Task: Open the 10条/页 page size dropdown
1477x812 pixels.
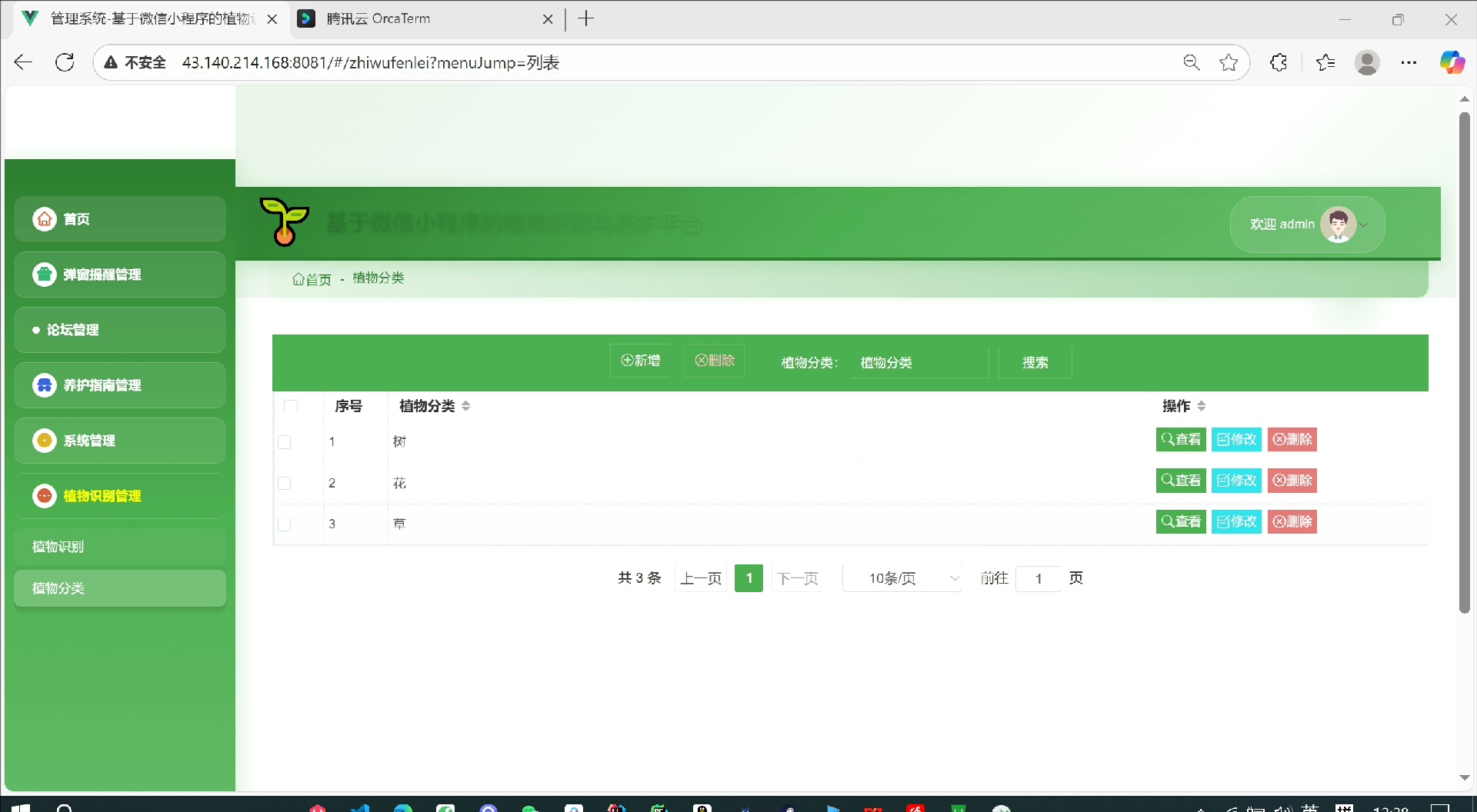Action: pyautogui.click(x=903, y=578)
